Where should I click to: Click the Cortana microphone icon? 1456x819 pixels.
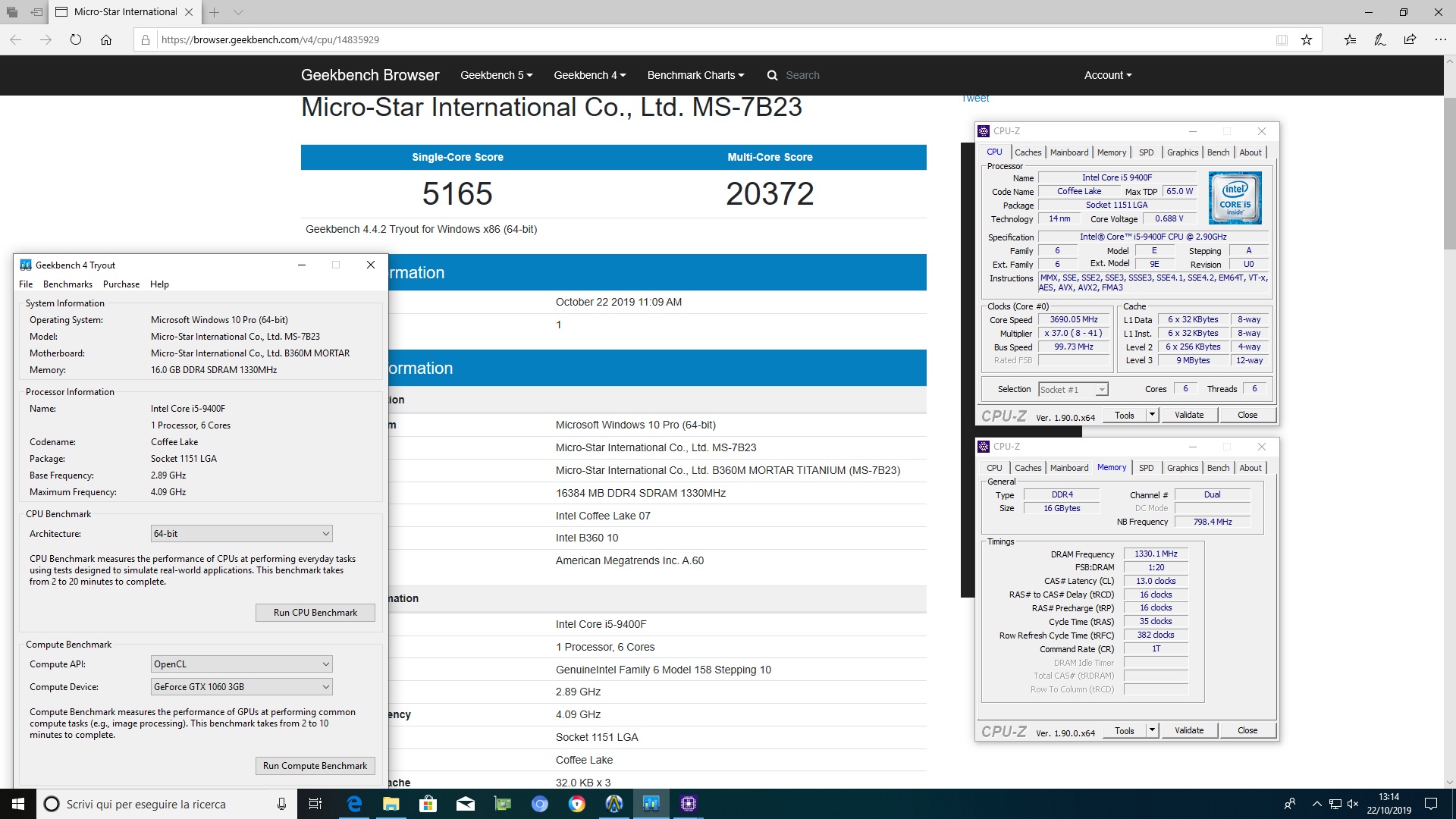[x=281, y=804]
